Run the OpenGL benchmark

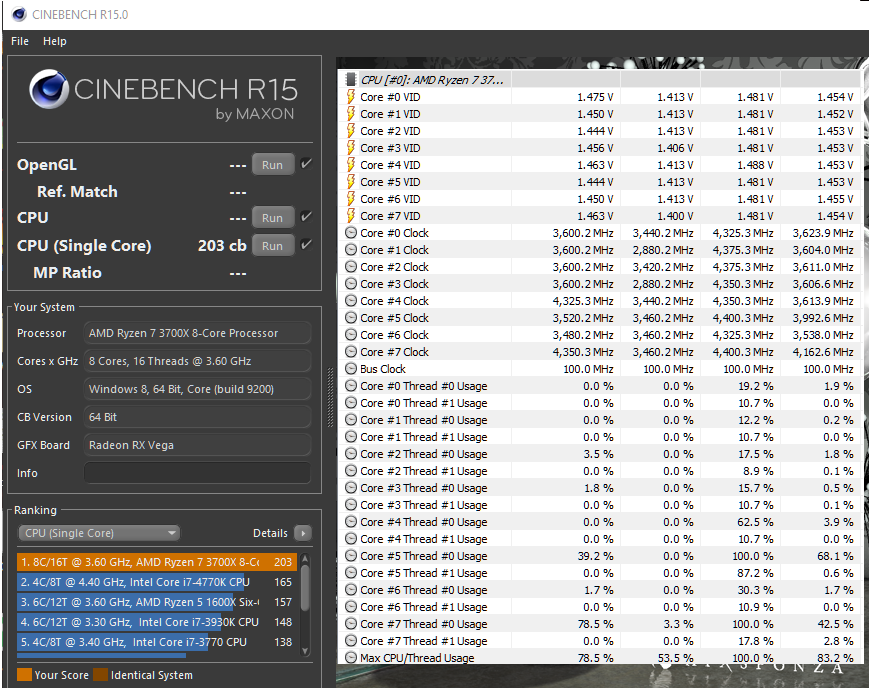(273, 165)
